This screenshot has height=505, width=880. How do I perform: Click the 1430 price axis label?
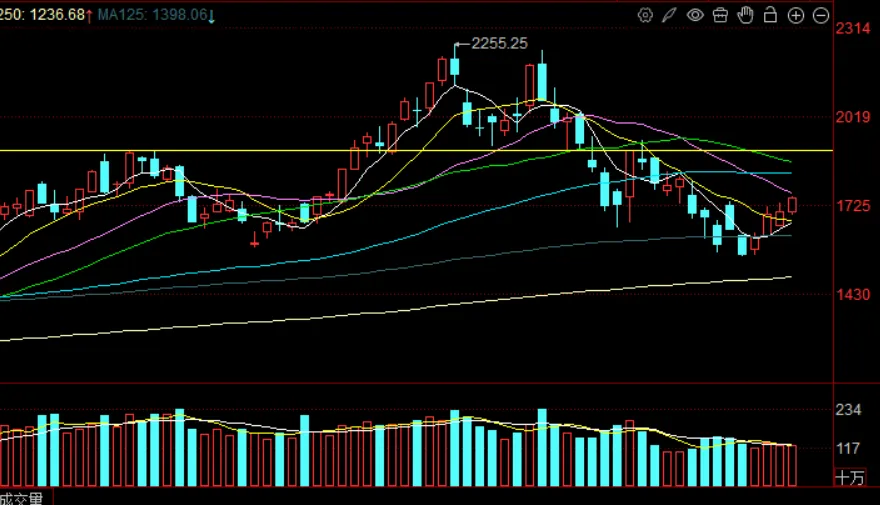pyautogui.click(x=853, y=295)
